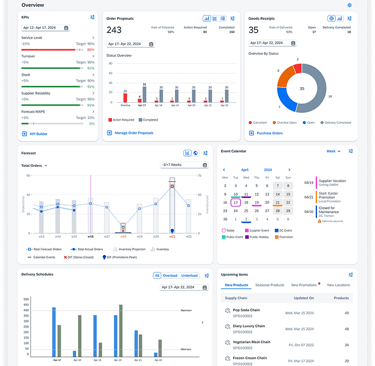Click Forecast WAPE progress bar
375x366 pixels.
(52, 124)
